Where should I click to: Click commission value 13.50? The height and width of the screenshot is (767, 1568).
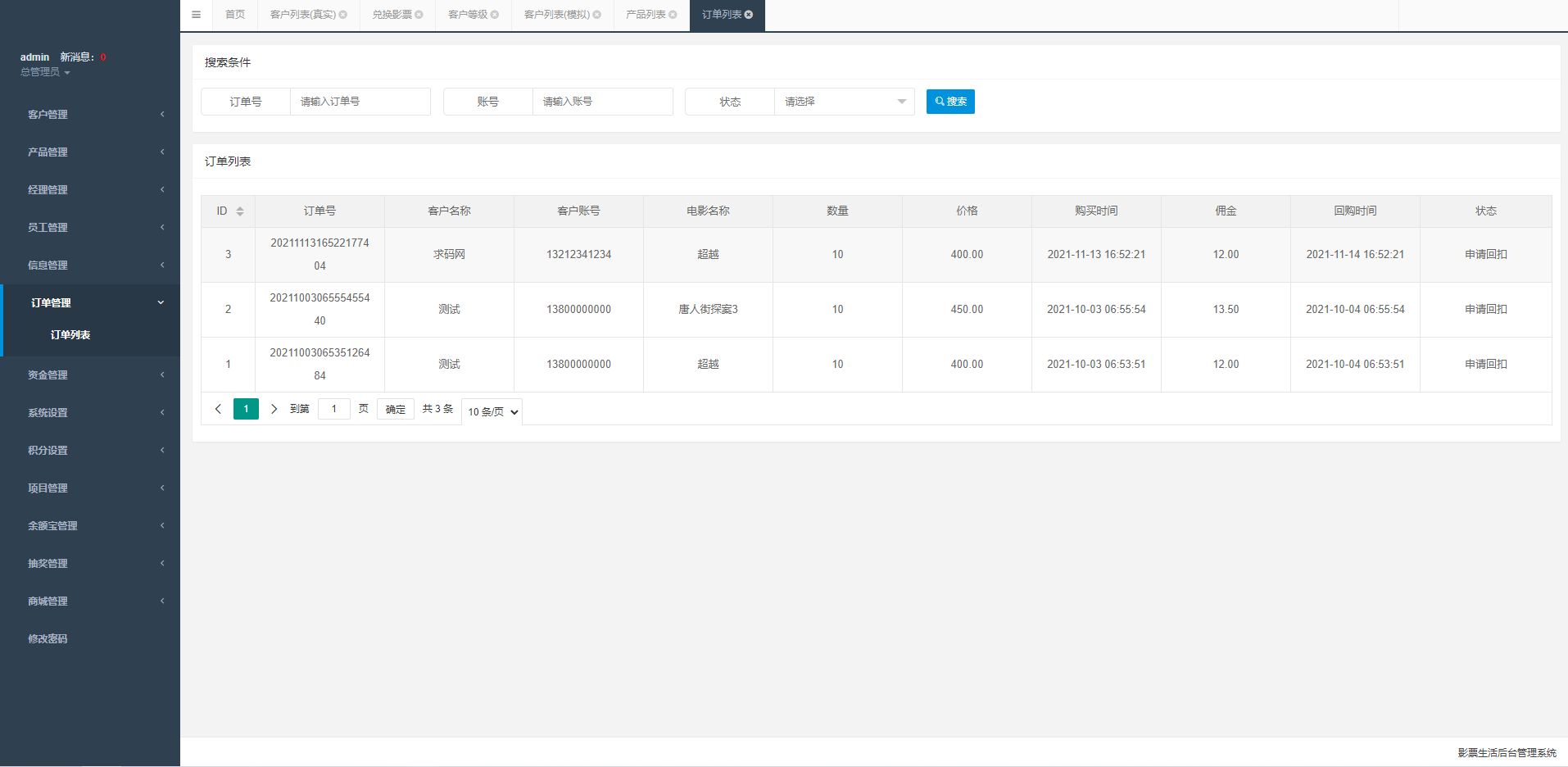tap(1226, 310)
